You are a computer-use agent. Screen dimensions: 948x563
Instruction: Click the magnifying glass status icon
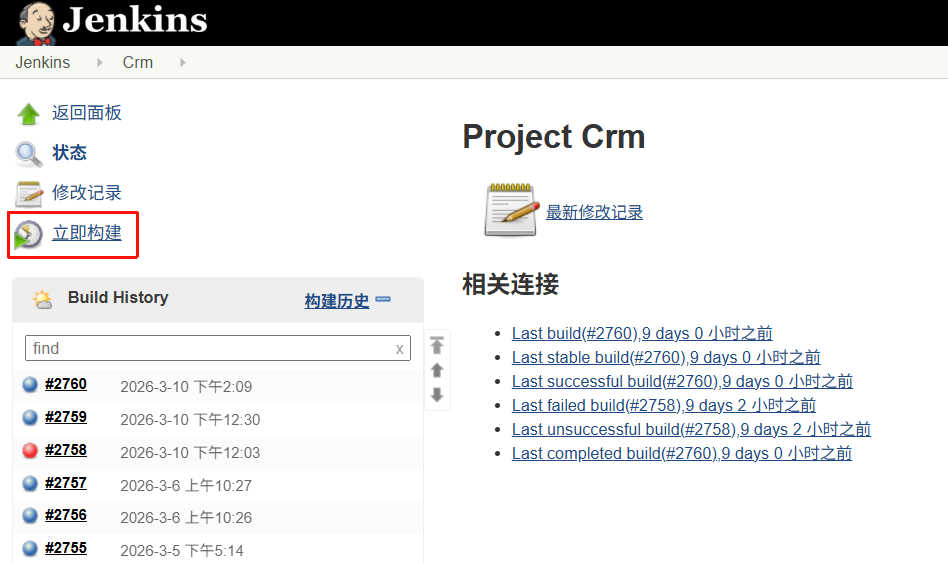[x=28, y=154]
